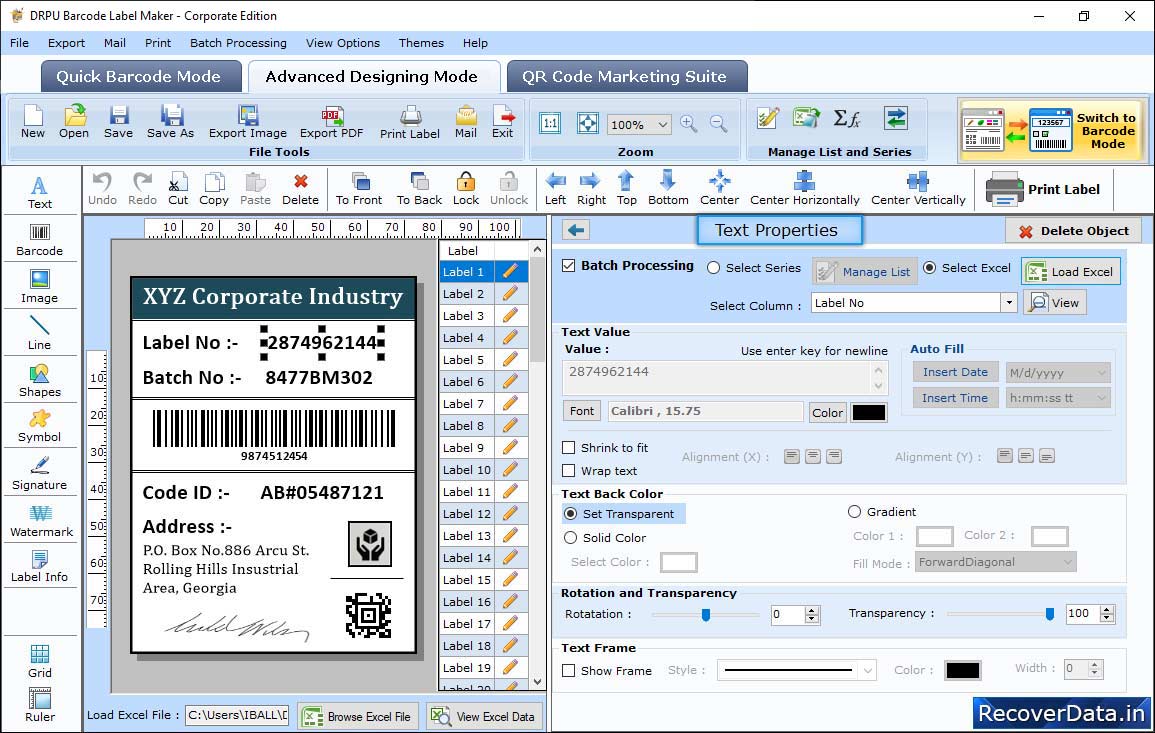The width and height of the screenshot is (1155, 733).
Task: Click View Excel Data button
Action: (484, 716)
